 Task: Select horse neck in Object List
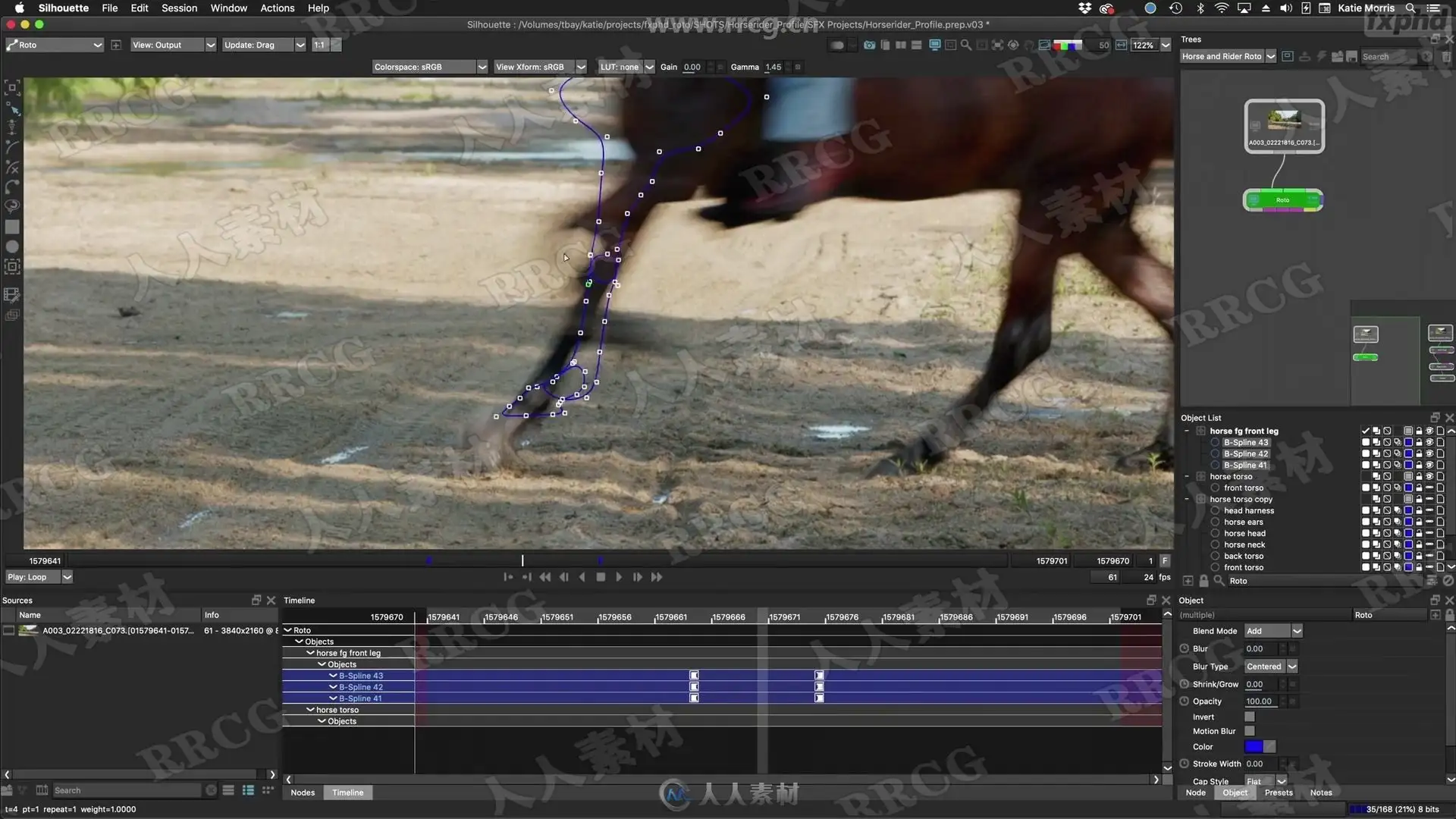(1244, 544)
